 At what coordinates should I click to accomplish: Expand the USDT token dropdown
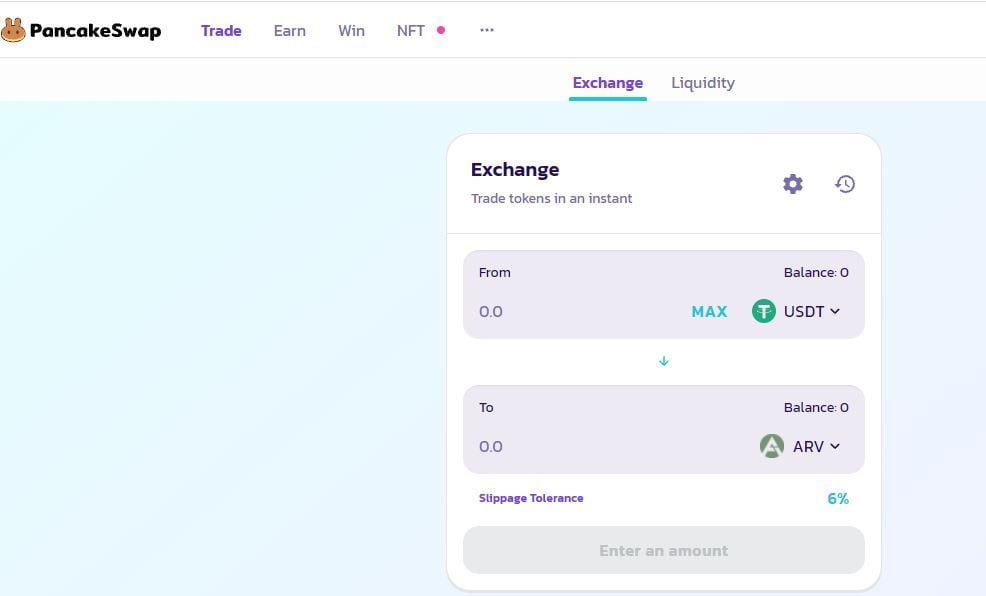point(834,312)
